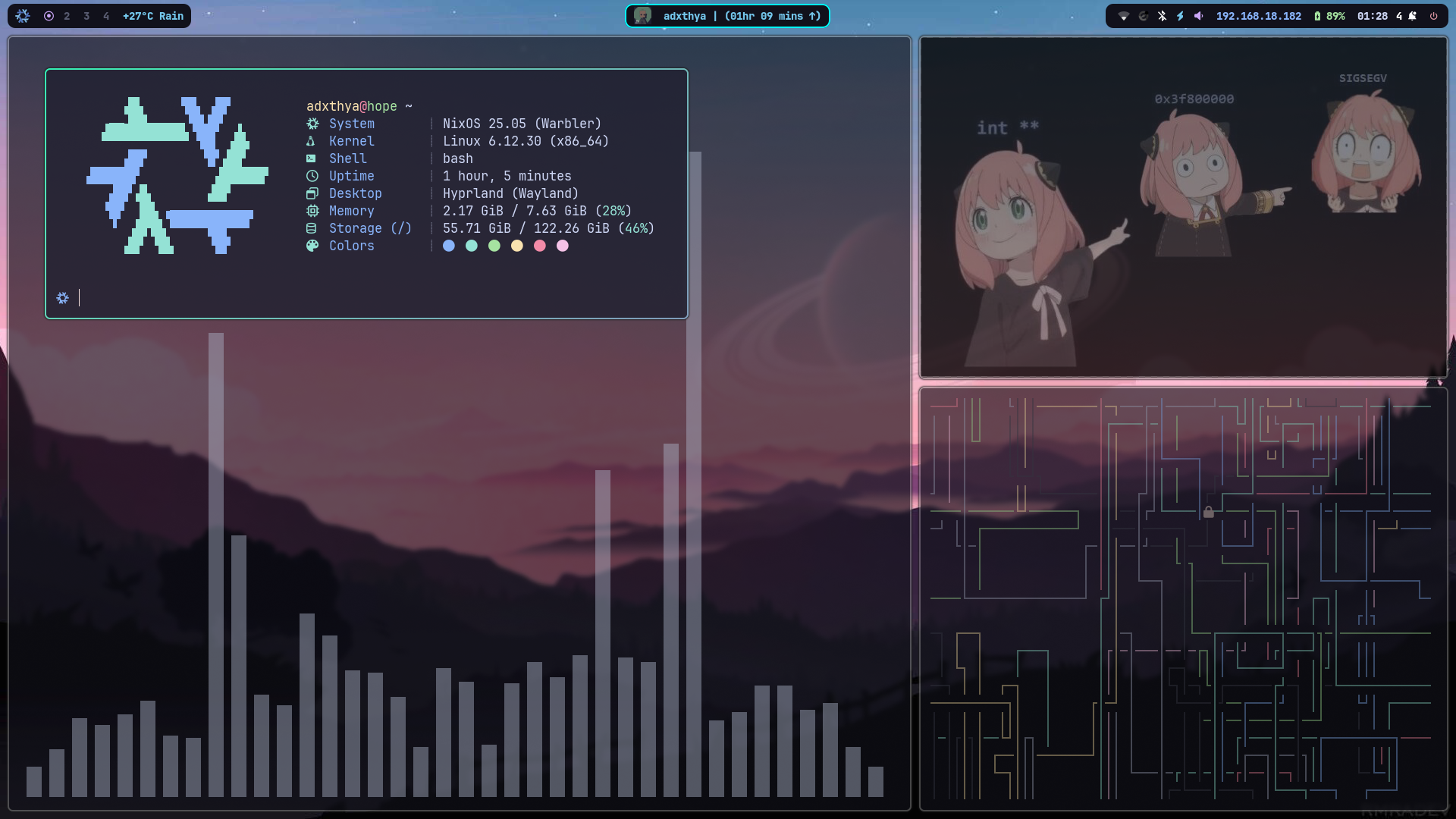Switch to the active workspace 1 dot
The width and height of the screenshot is (1456, 819).
[49, 16]
